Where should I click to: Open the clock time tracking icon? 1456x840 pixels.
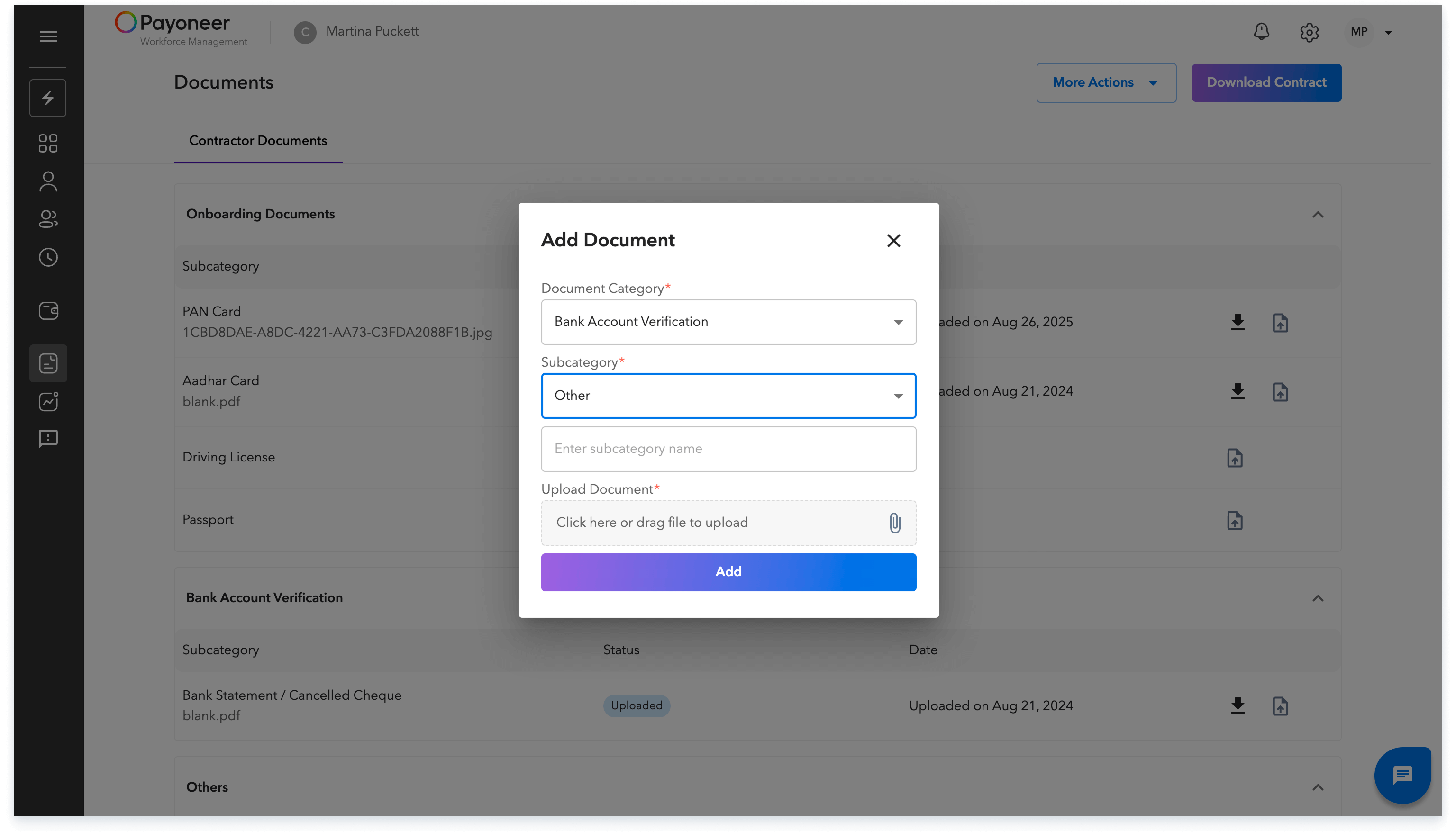48,257
